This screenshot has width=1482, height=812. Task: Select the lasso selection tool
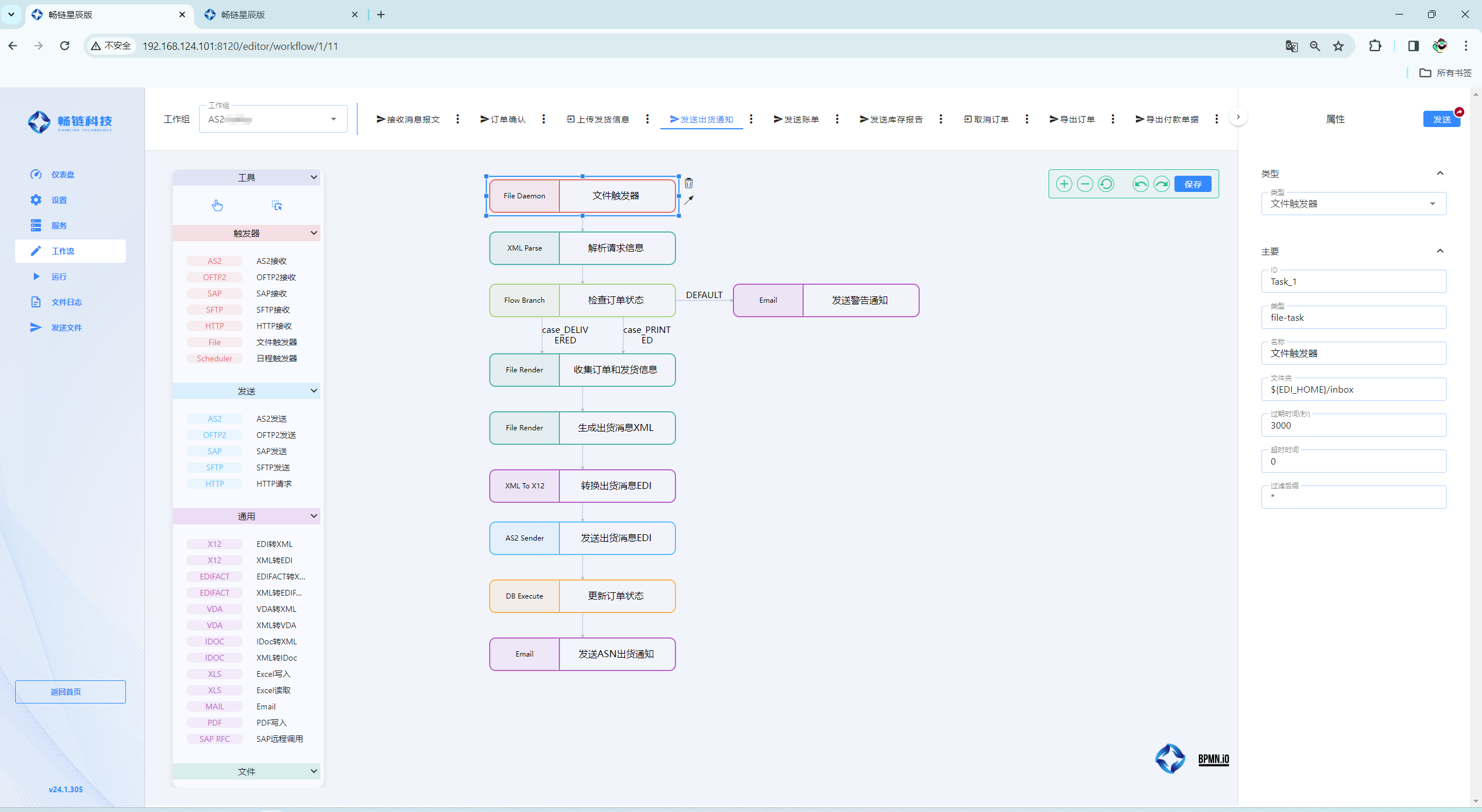point(277,205)
